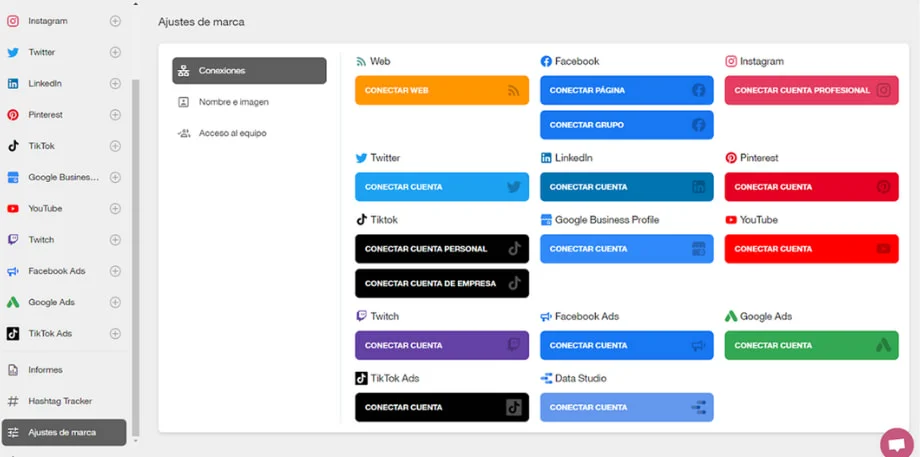Click the Web section label
This screenshot has height=457, width=920.
[x=380, y=62]
